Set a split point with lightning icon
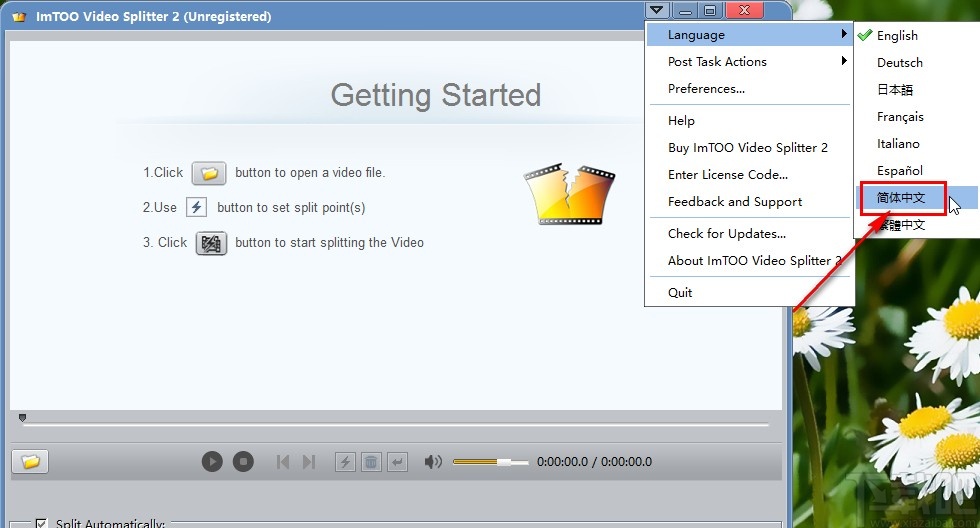The image size is (980, 528). (345, 462)
